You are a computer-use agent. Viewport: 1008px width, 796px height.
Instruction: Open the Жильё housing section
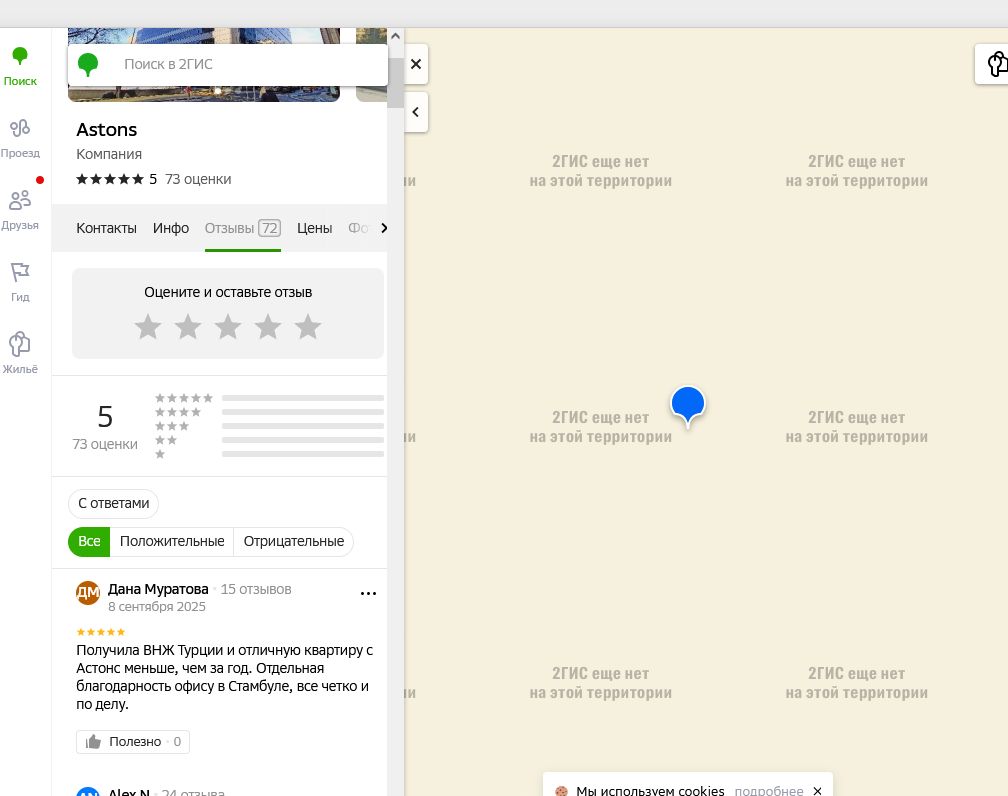point(20,354)
